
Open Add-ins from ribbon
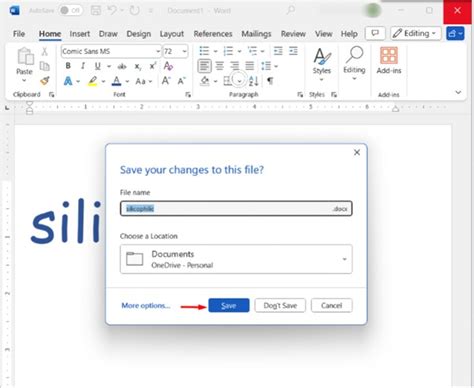point(389,60)
